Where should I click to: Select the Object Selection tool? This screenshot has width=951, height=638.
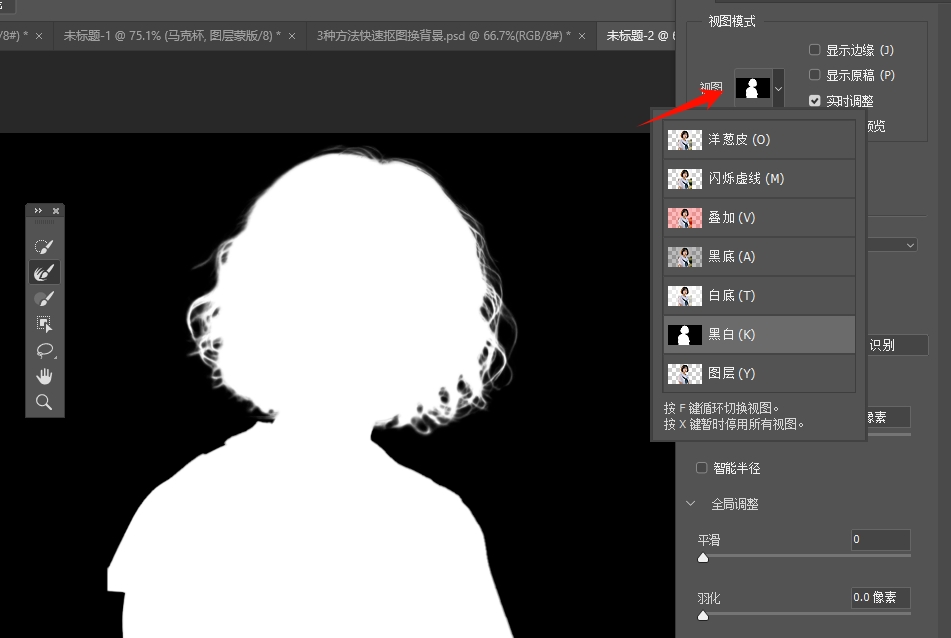[x=44, y=324]
